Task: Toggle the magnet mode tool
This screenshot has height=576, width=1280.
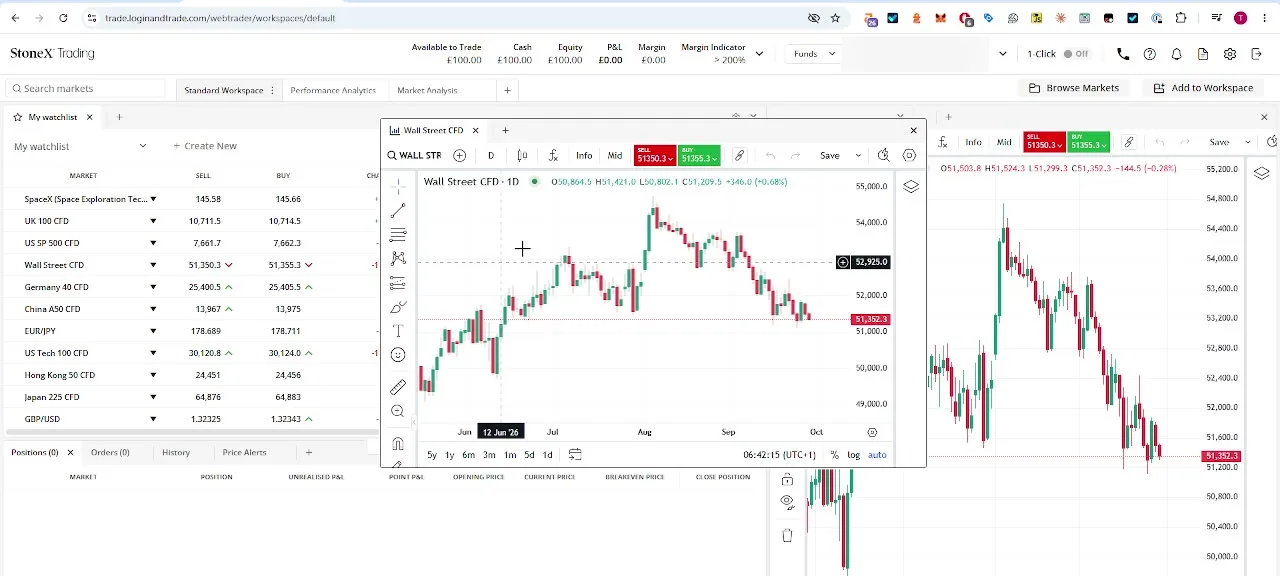Action: pyautogui.click(x=398, y=443)
